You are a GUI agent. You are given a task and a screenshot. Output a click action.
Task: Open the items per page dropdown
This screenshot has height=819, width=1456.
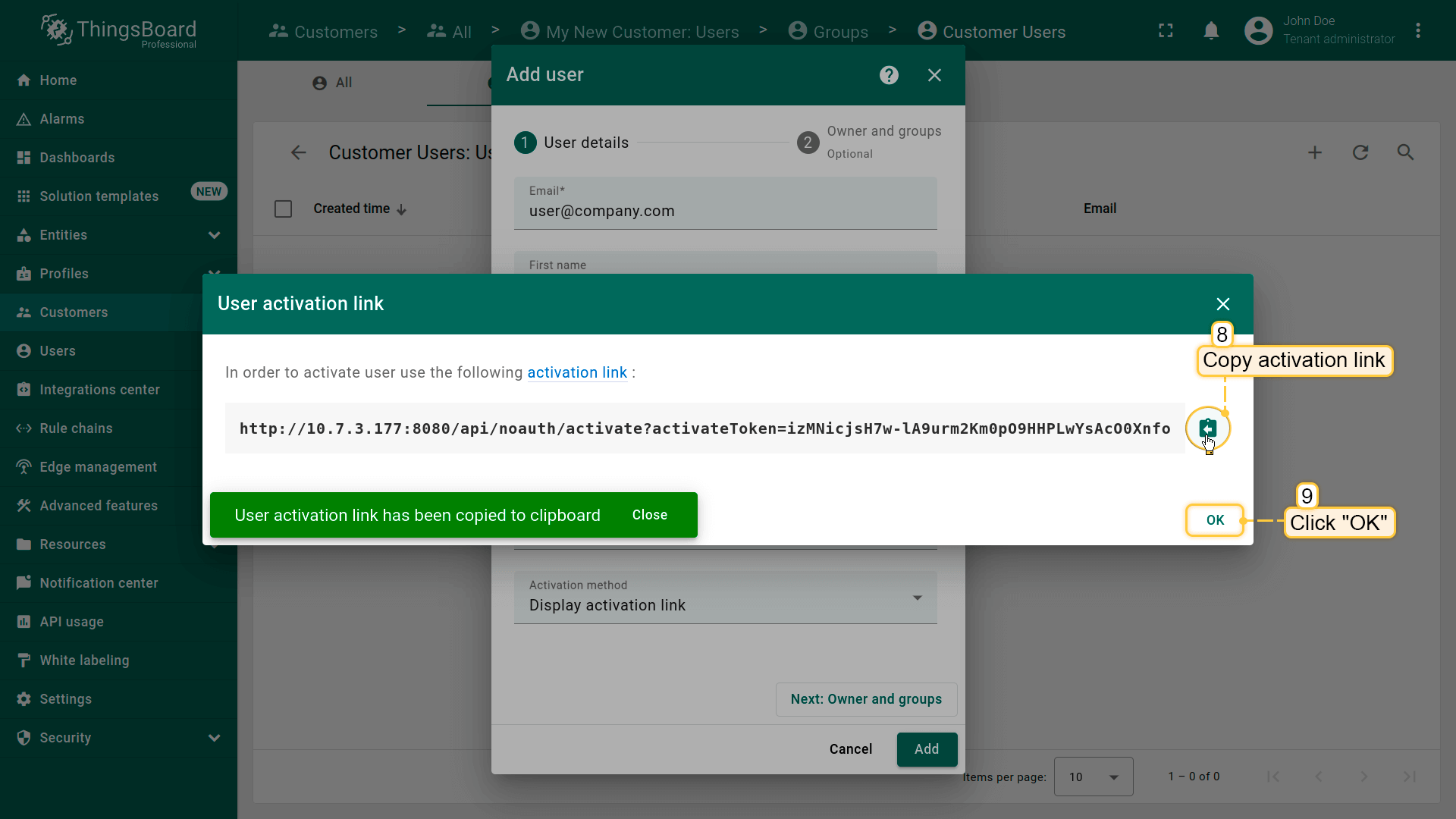1093,777
